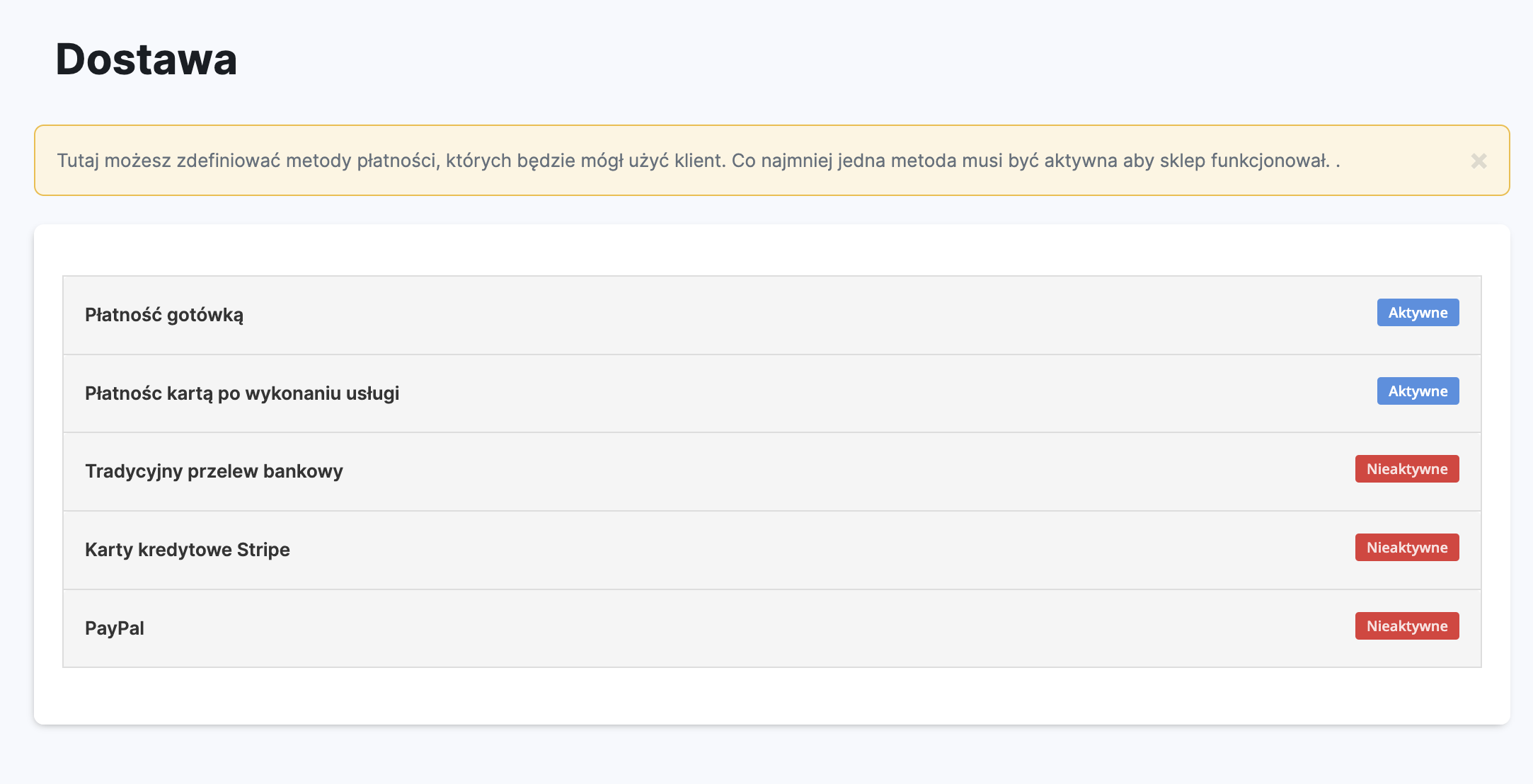This screenshot has width=1533, height=784.
Task: Click Nieaktywne badge next to PayPal
Action: pos(1406,626)
